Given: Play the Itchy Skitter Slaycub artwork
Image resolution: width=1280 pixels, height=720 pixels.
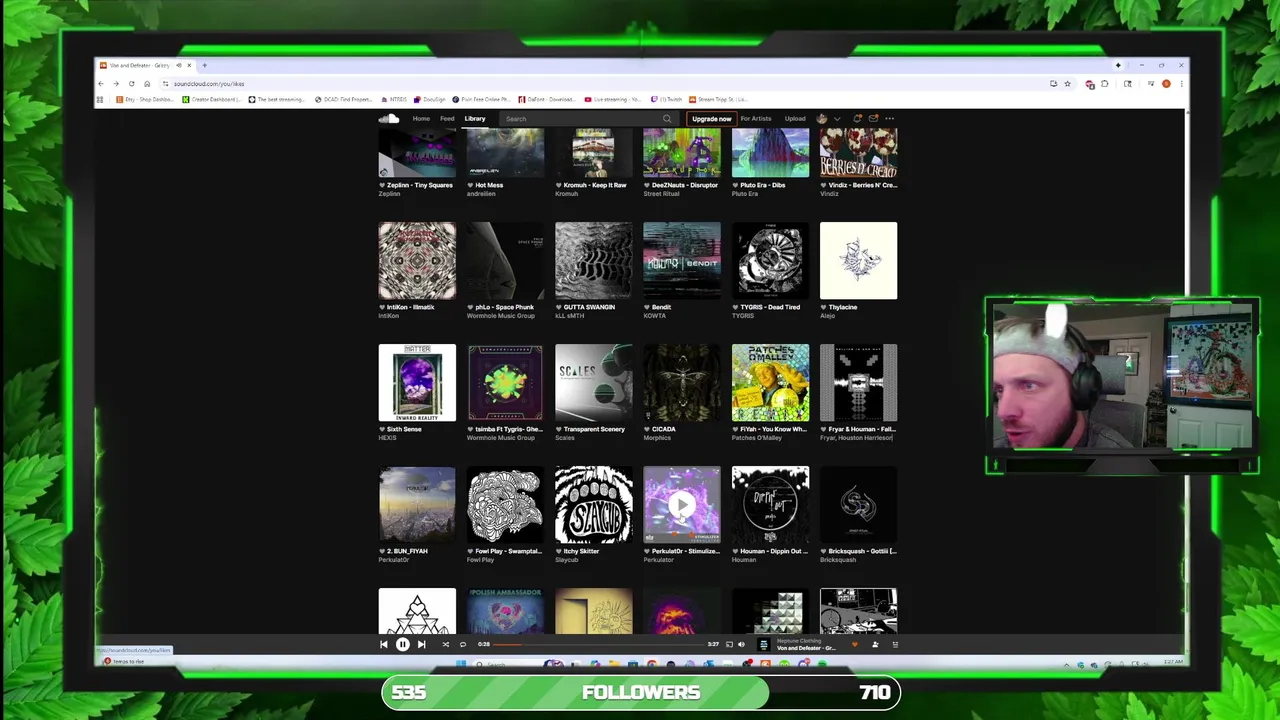Looking at the screenshot, I should pyautogui.click(x=594, y=504).
